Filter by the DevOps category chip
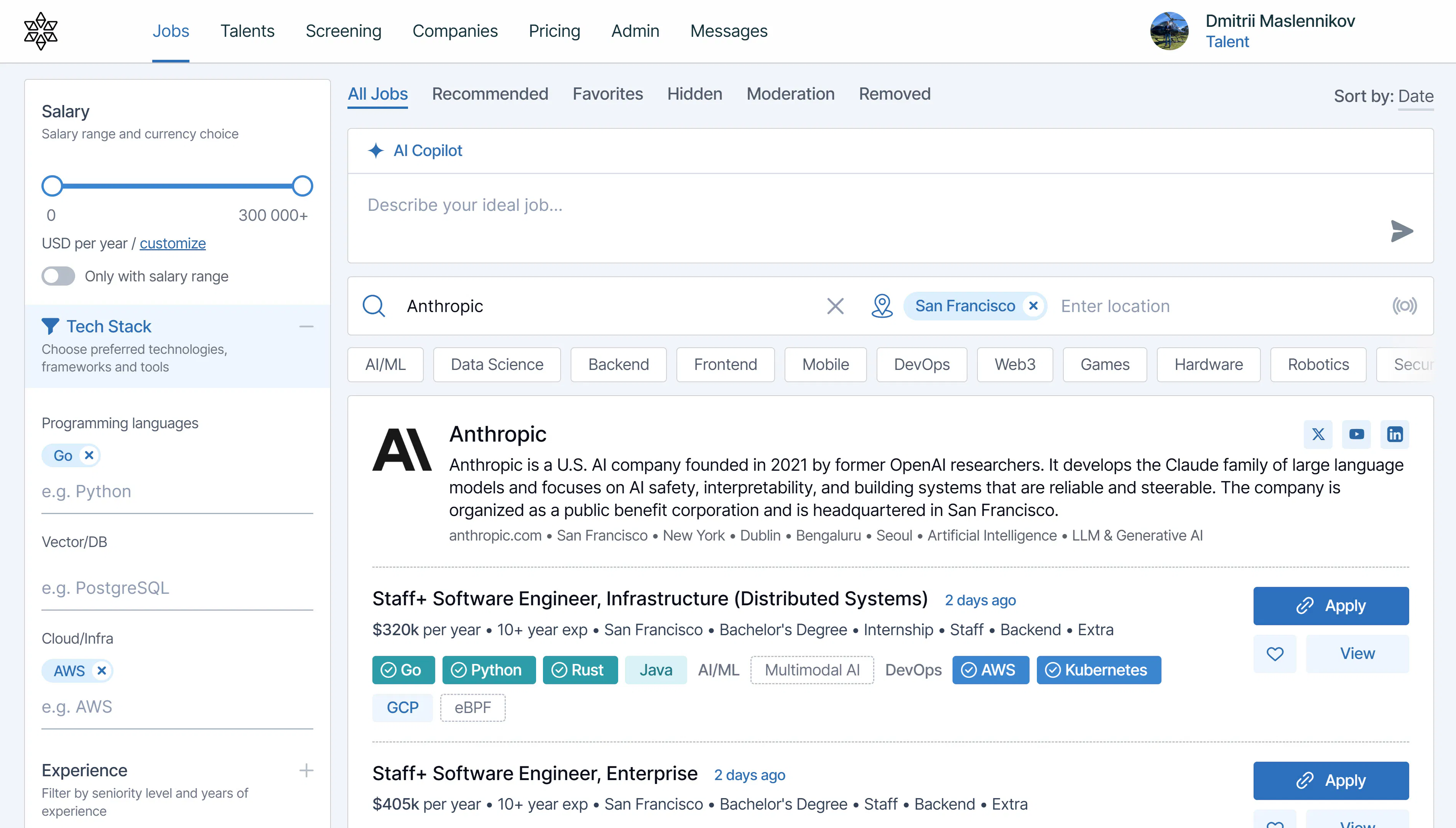The width and height of the screenshot is (1456, 828). [921, 365]
